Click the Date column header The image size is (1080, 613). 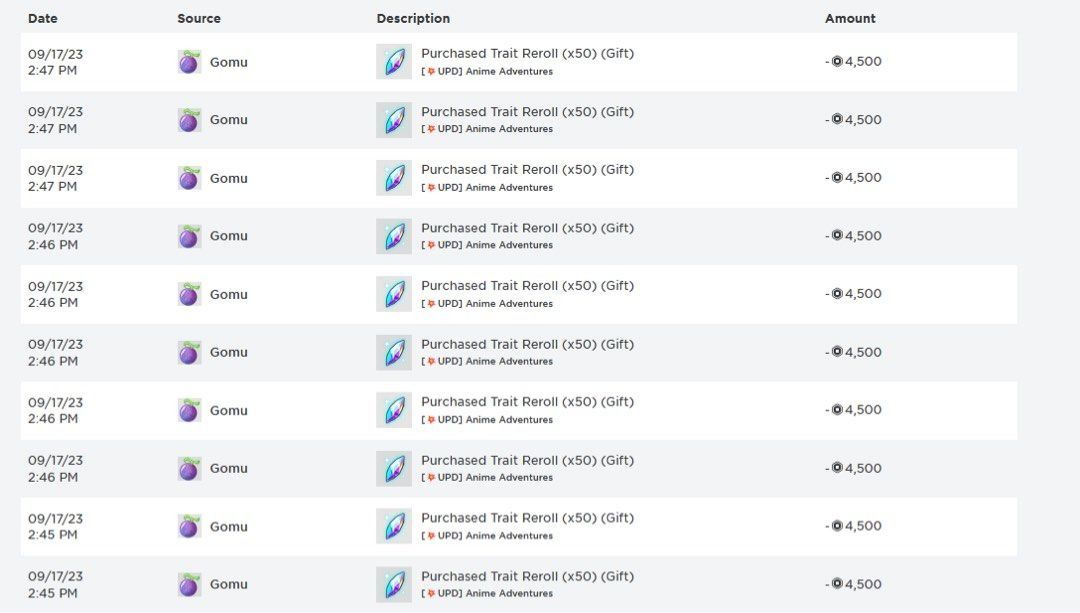click(x=43, y=18)
